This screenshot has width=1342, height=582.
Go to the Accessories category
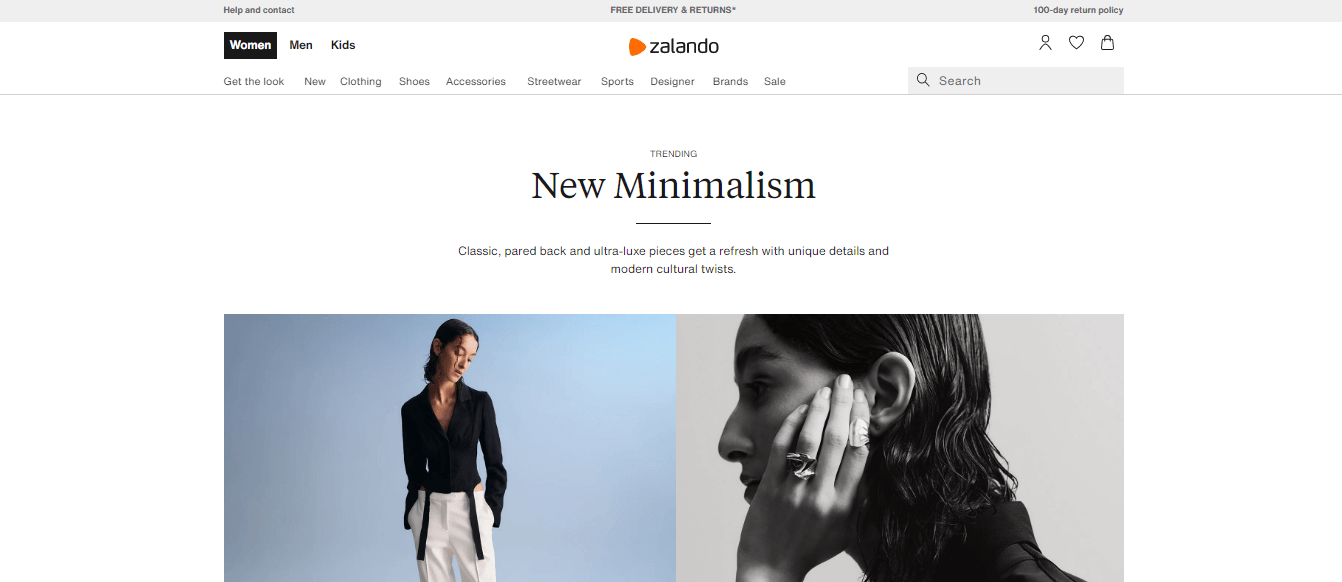tap(476, 82)
